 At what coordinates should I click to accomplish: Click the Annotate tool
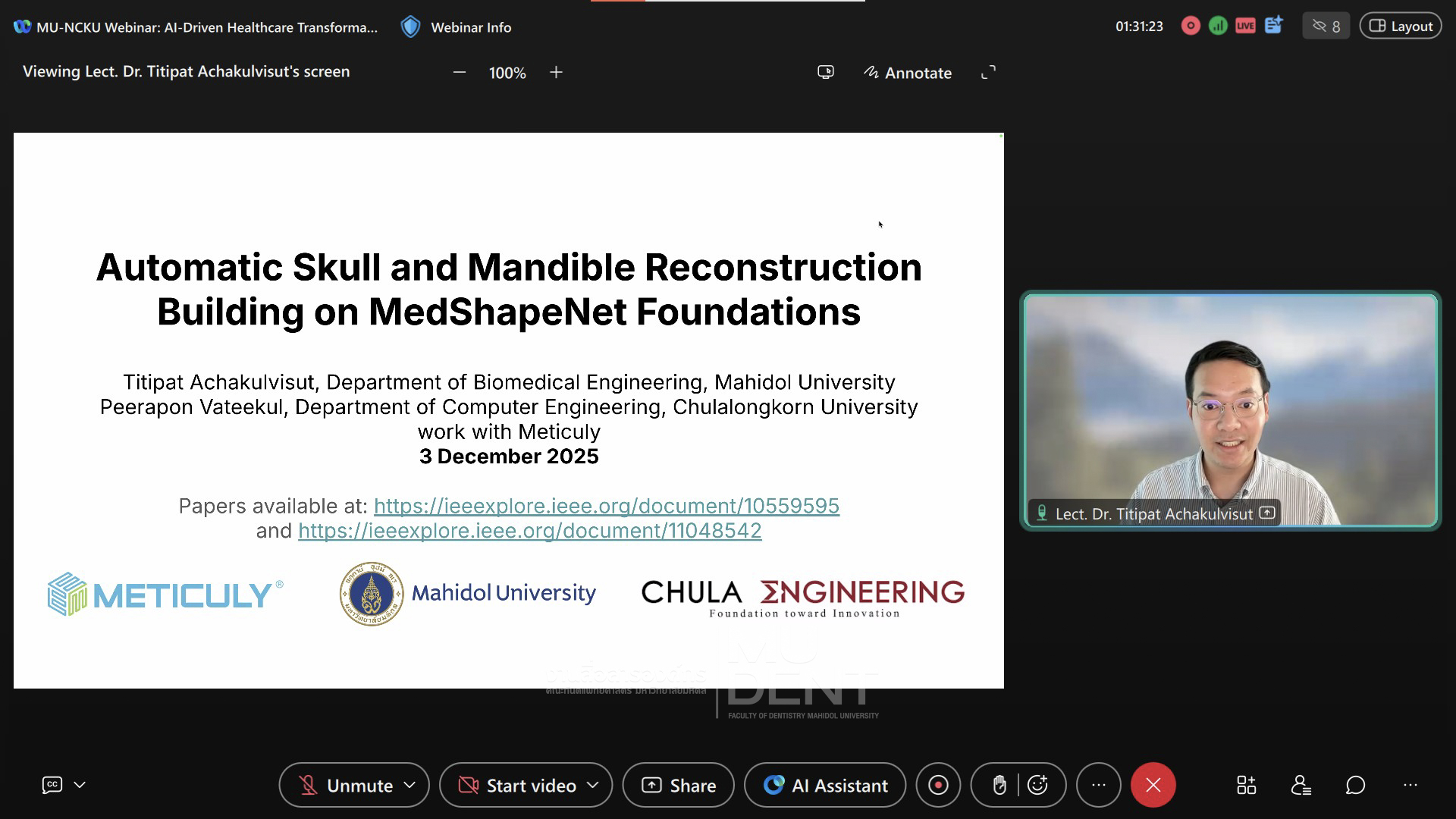point(907,73)
